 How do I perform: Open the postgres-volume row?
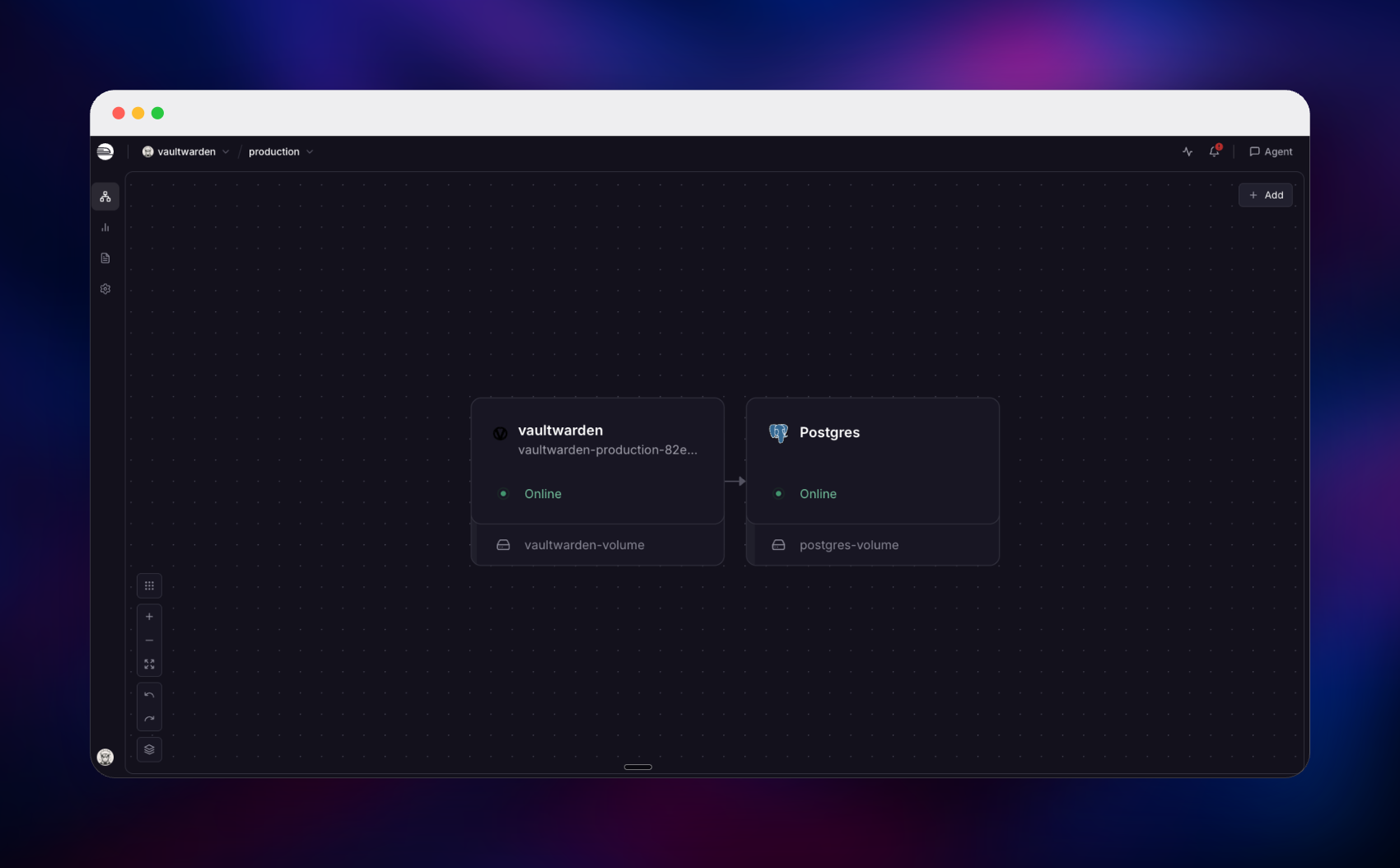coord(873,545)
